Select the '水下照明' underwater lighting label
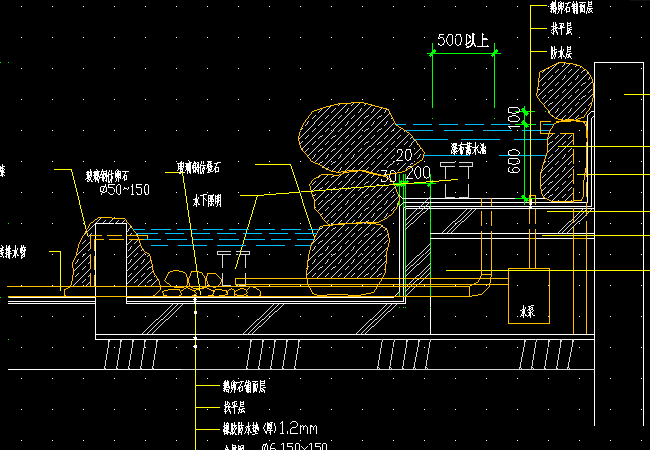This screenshot has height=450, width=650. tap(207, 200)
